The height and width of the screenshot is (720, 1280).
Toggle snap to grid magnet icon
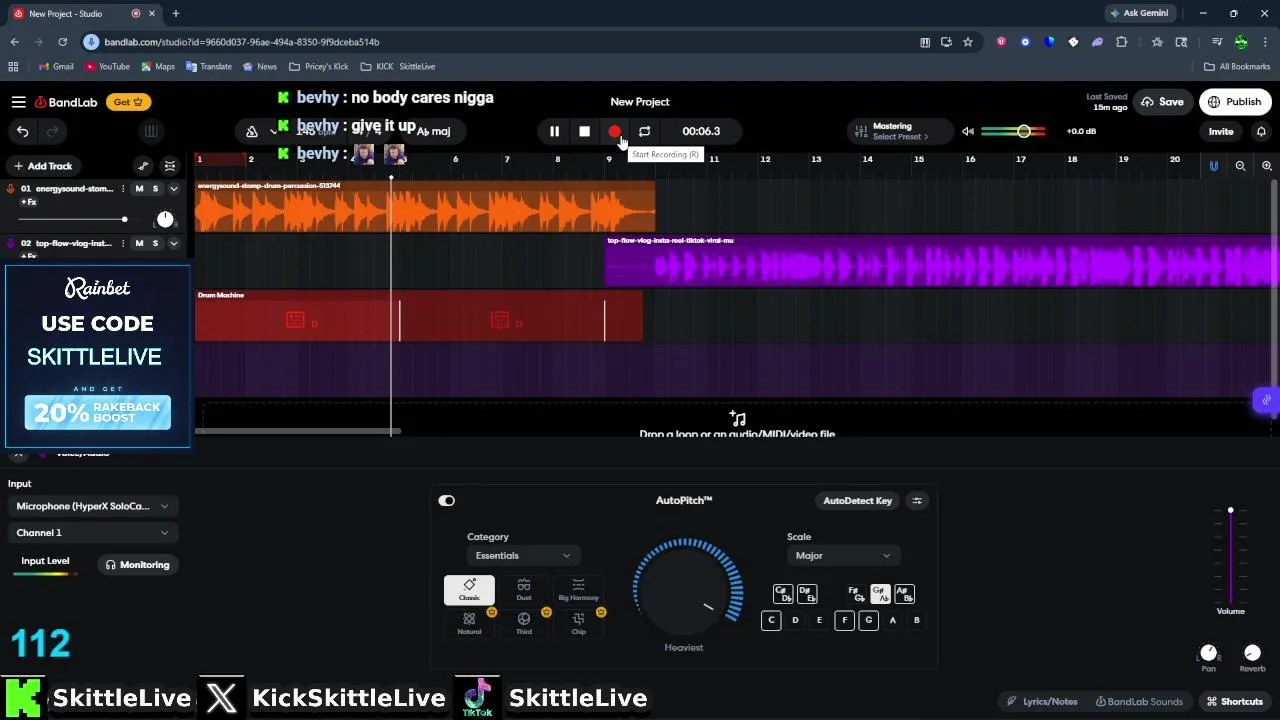point(1214,166)
